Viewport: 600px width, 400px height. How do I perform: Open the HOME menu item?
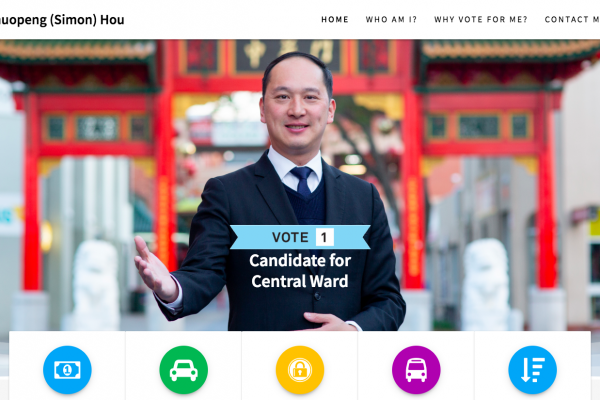coord(335,20)
